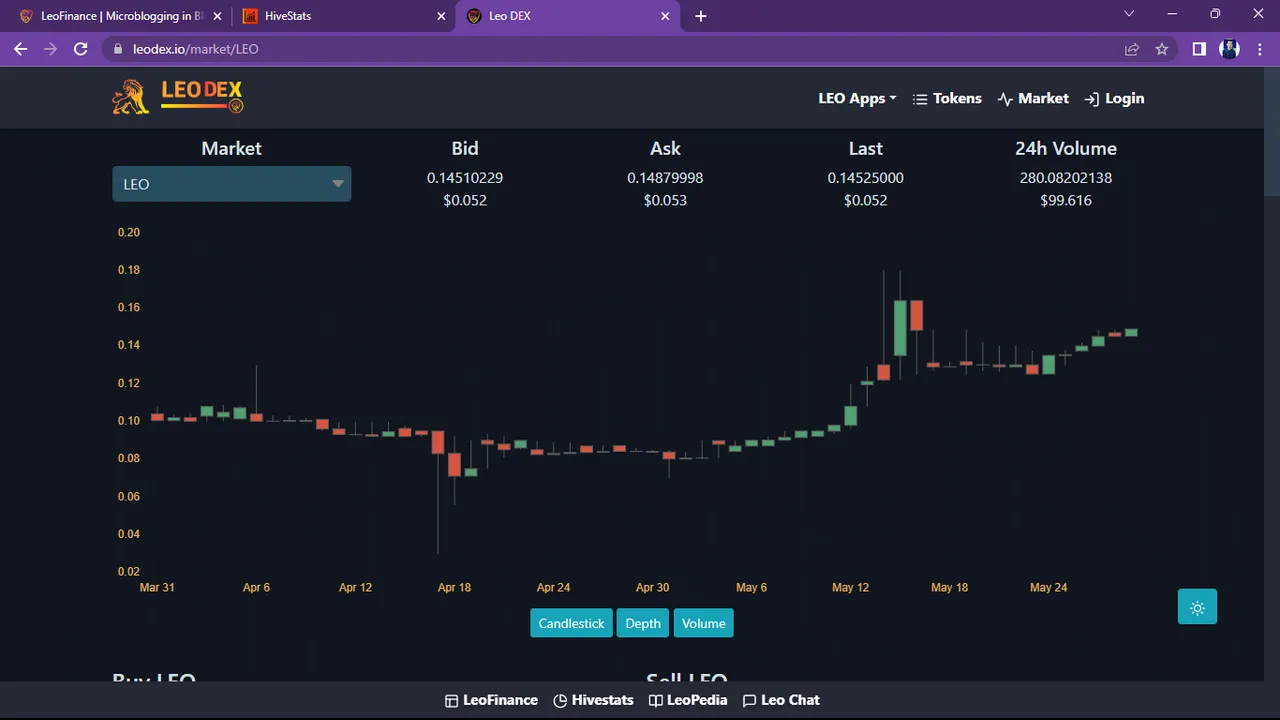Click the Leo DEX lion logo
Screen dimensions: 1280x720
(x=178, y=97)
